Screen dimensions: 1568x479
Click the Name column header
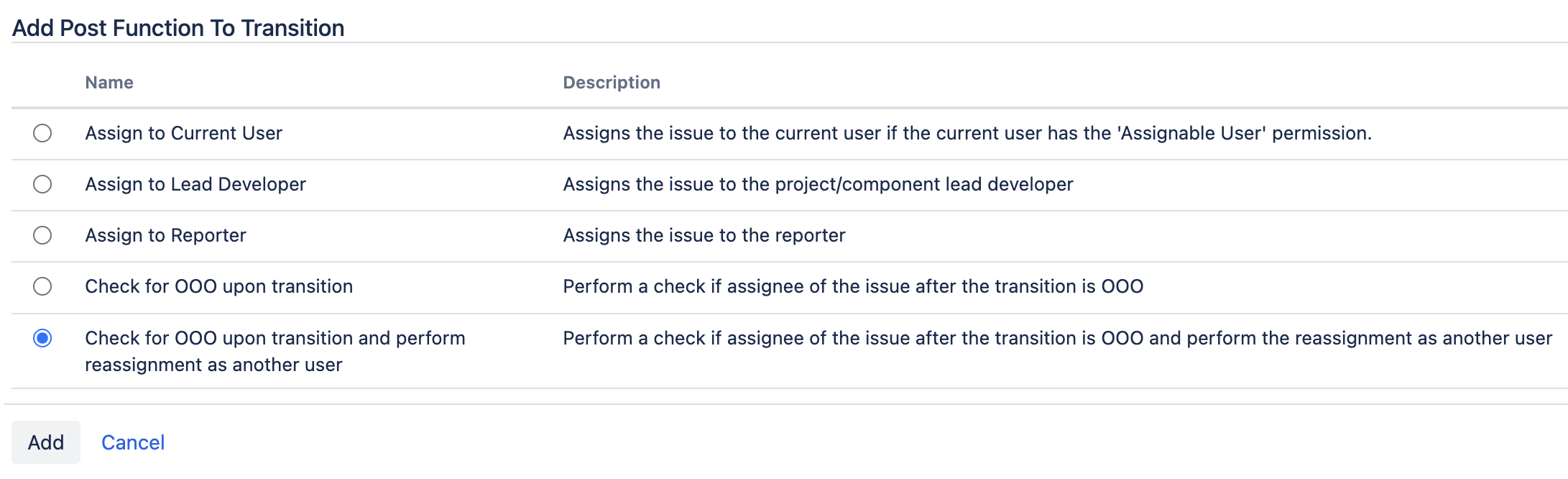tap(109, 83)
